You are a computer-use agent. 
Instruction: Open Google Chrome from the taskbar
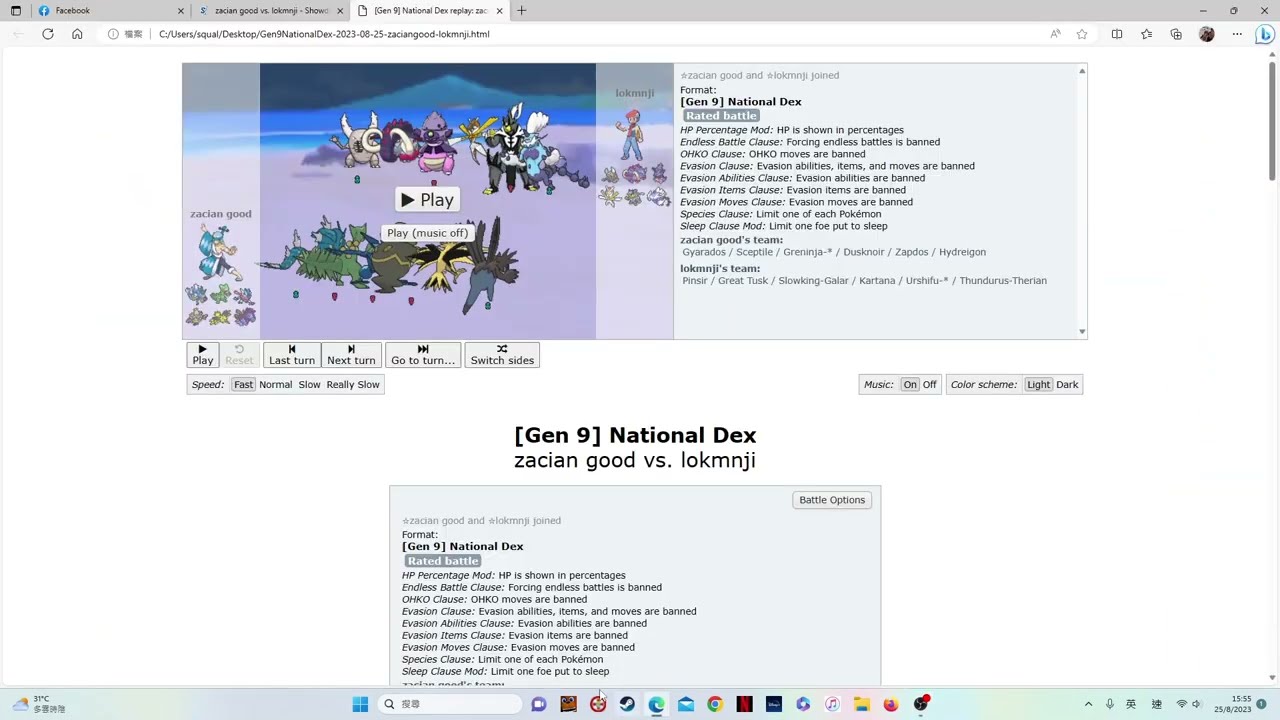(x=715, y=704)
